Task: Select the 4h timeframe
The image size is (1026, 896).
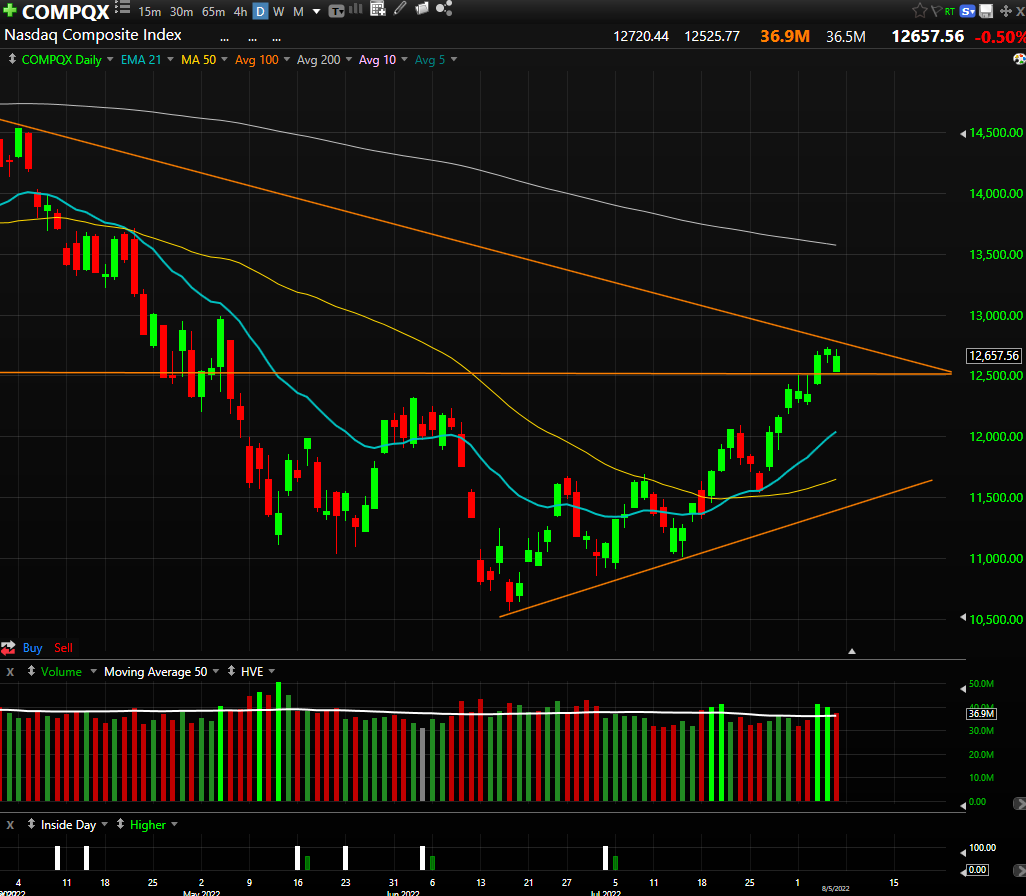Action: pos(240,12)
